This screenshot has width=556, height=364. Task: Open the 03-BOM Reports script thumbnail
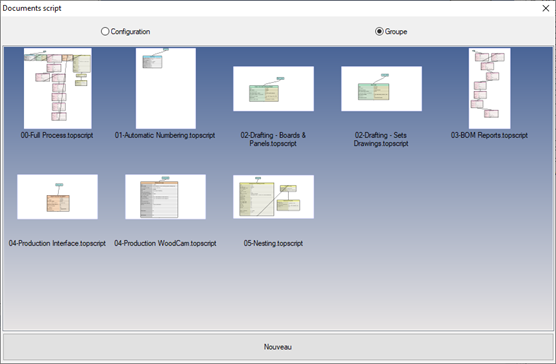[x=490, y=88]
